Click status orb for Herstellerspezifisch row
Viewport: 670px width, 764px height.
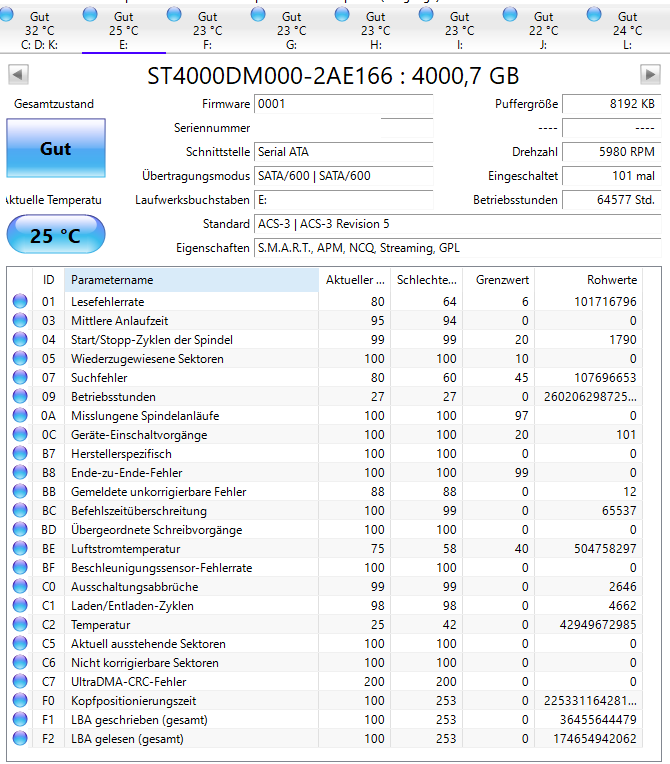point(20,453)
